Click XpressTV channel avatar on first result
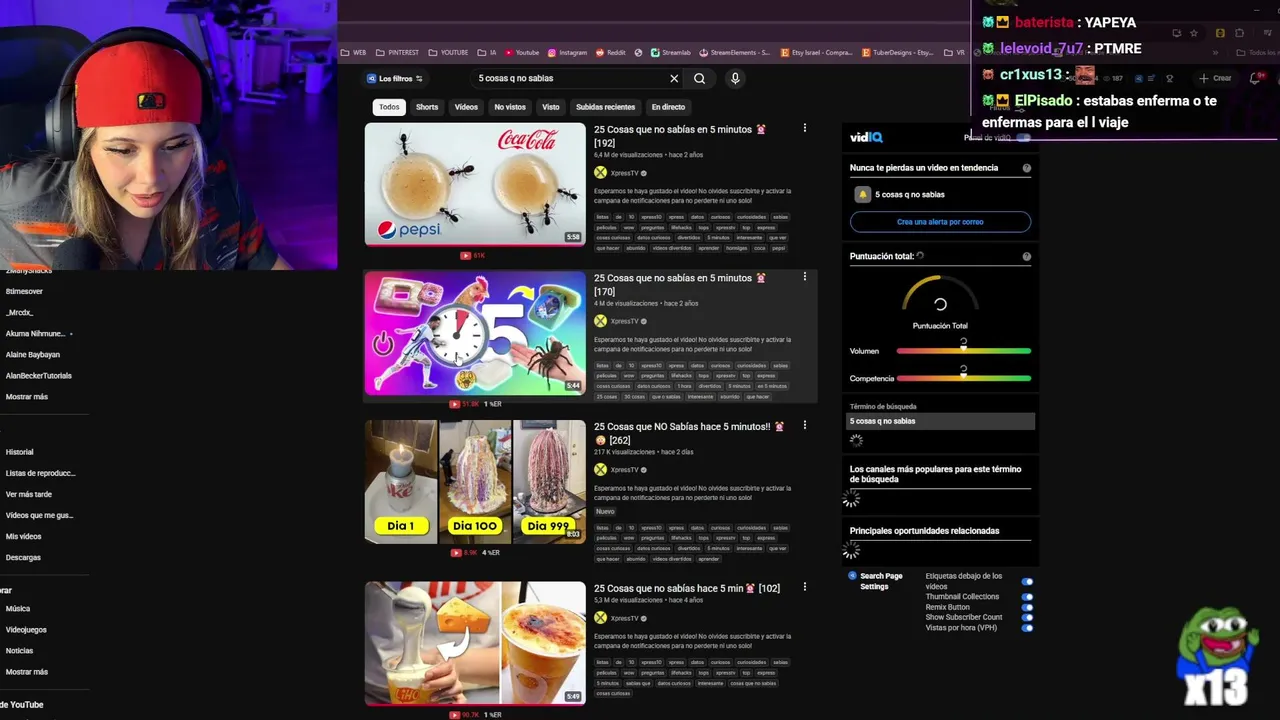The width and height of the screenshot is (1280, 720). 600,173
